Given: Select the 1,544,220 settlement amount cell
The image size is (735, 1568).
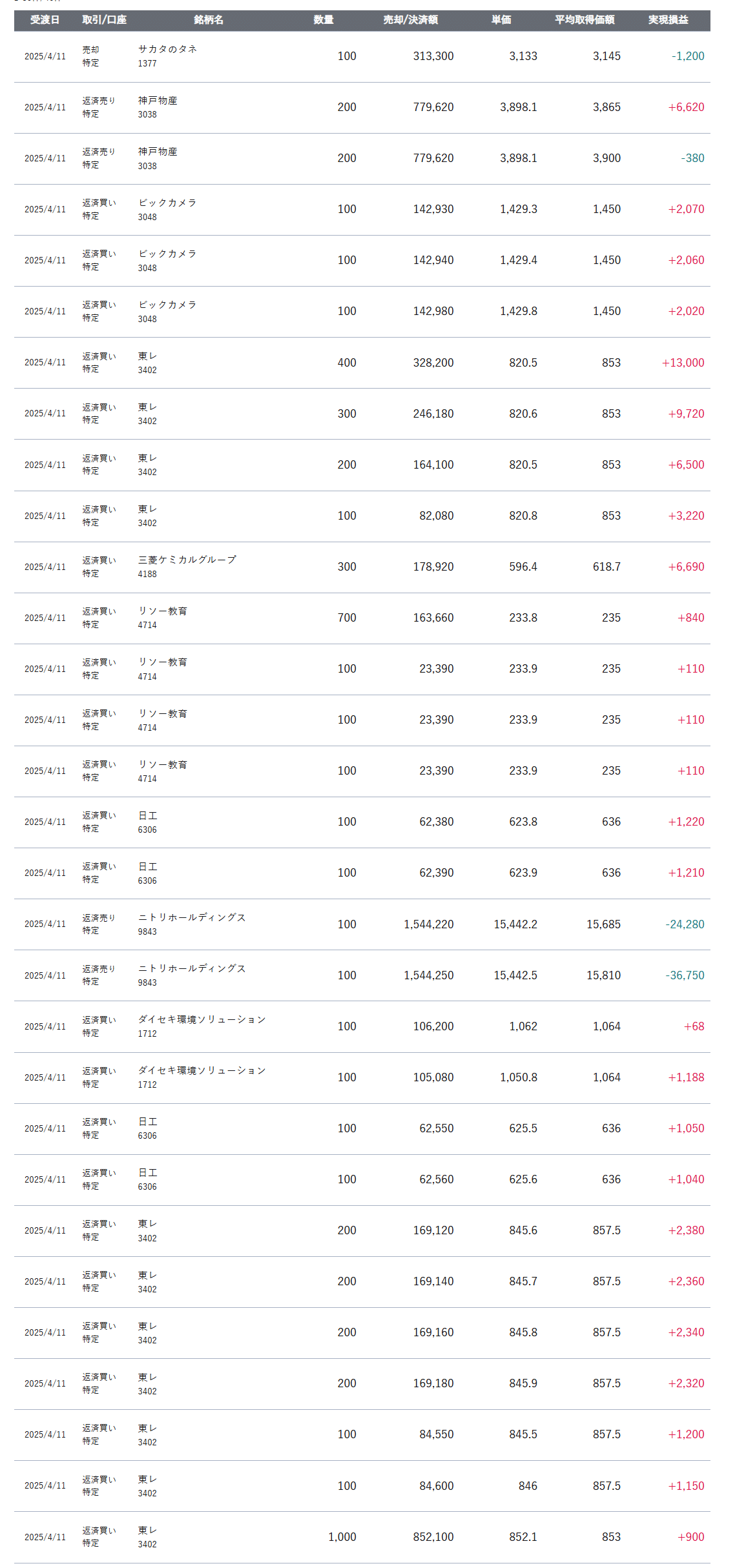Looking at the screenshot, I should point(429,924).
